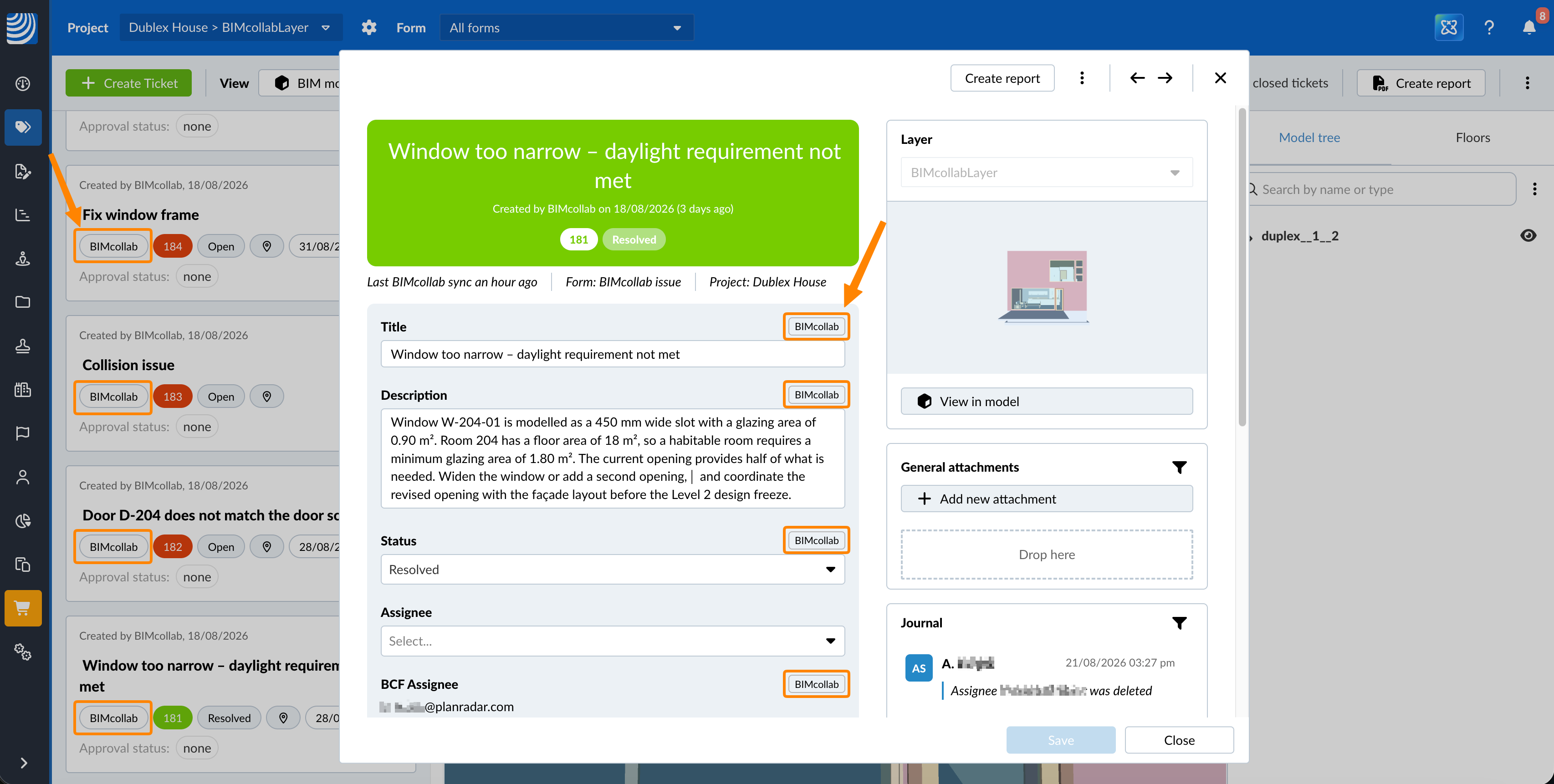Image resolution: width=1554 pixels, height=784 pixels.
Task: Click the BIM model view button
Action: click(300, 83)
